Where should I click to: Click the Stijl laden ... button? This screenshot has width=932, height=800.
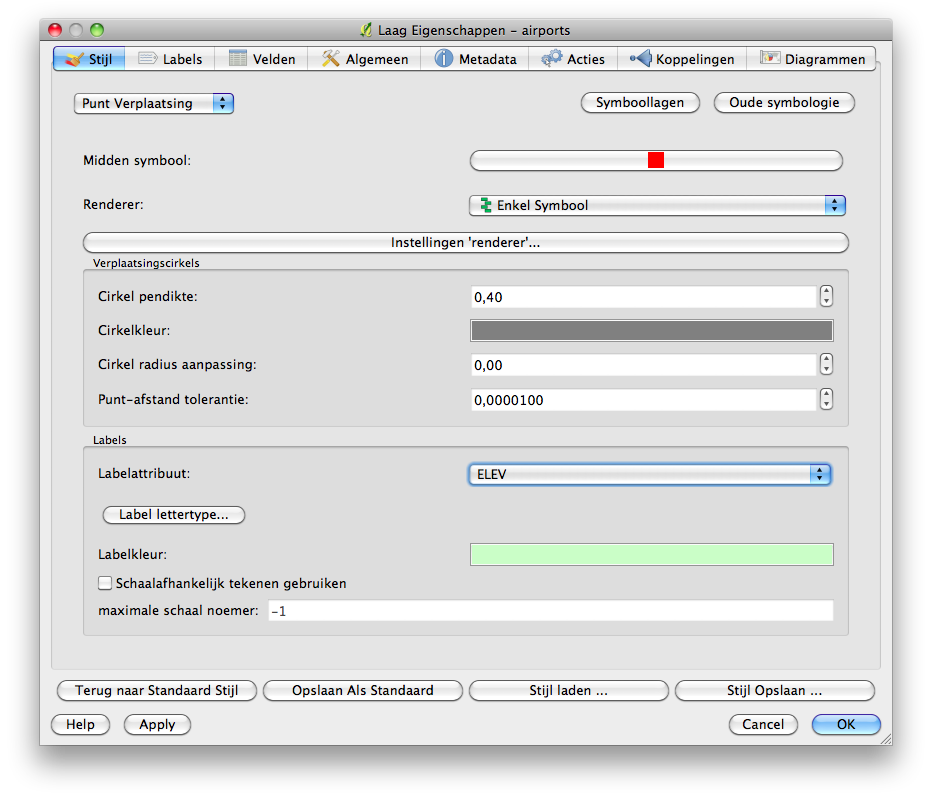click(x=569, y=691)
